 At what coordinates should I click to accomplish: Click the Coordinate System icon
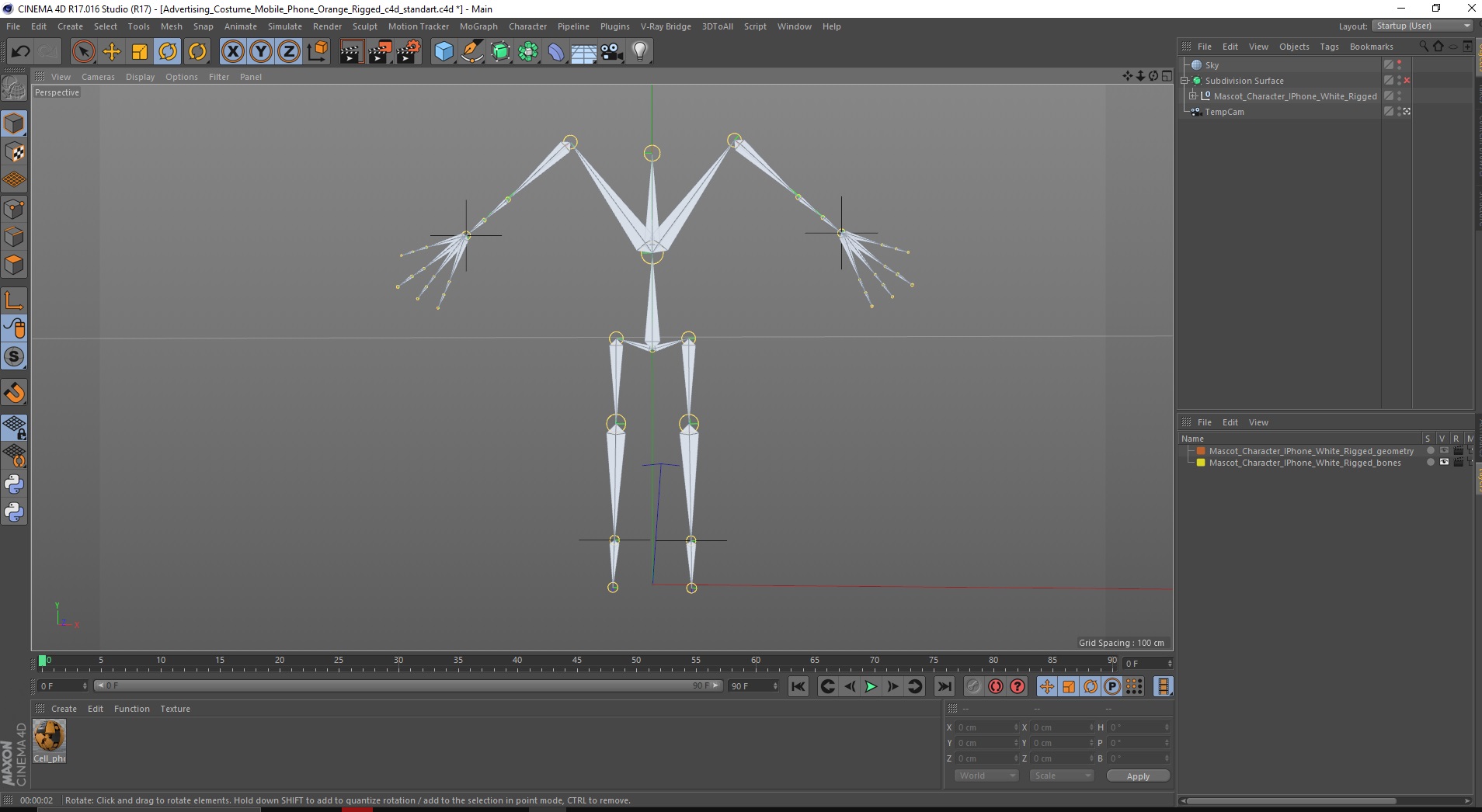pos(318,52)
